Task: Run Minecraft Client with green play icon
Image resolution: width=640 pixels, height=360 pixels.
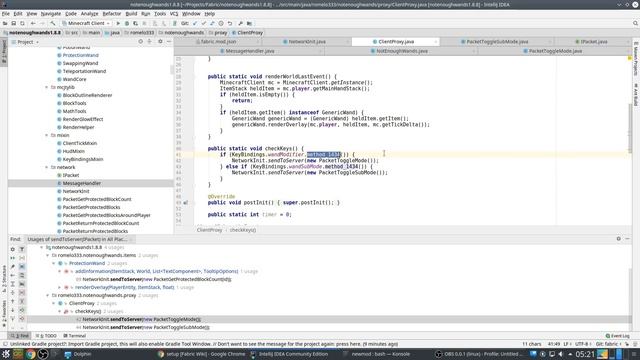Action: coord(118,23)
